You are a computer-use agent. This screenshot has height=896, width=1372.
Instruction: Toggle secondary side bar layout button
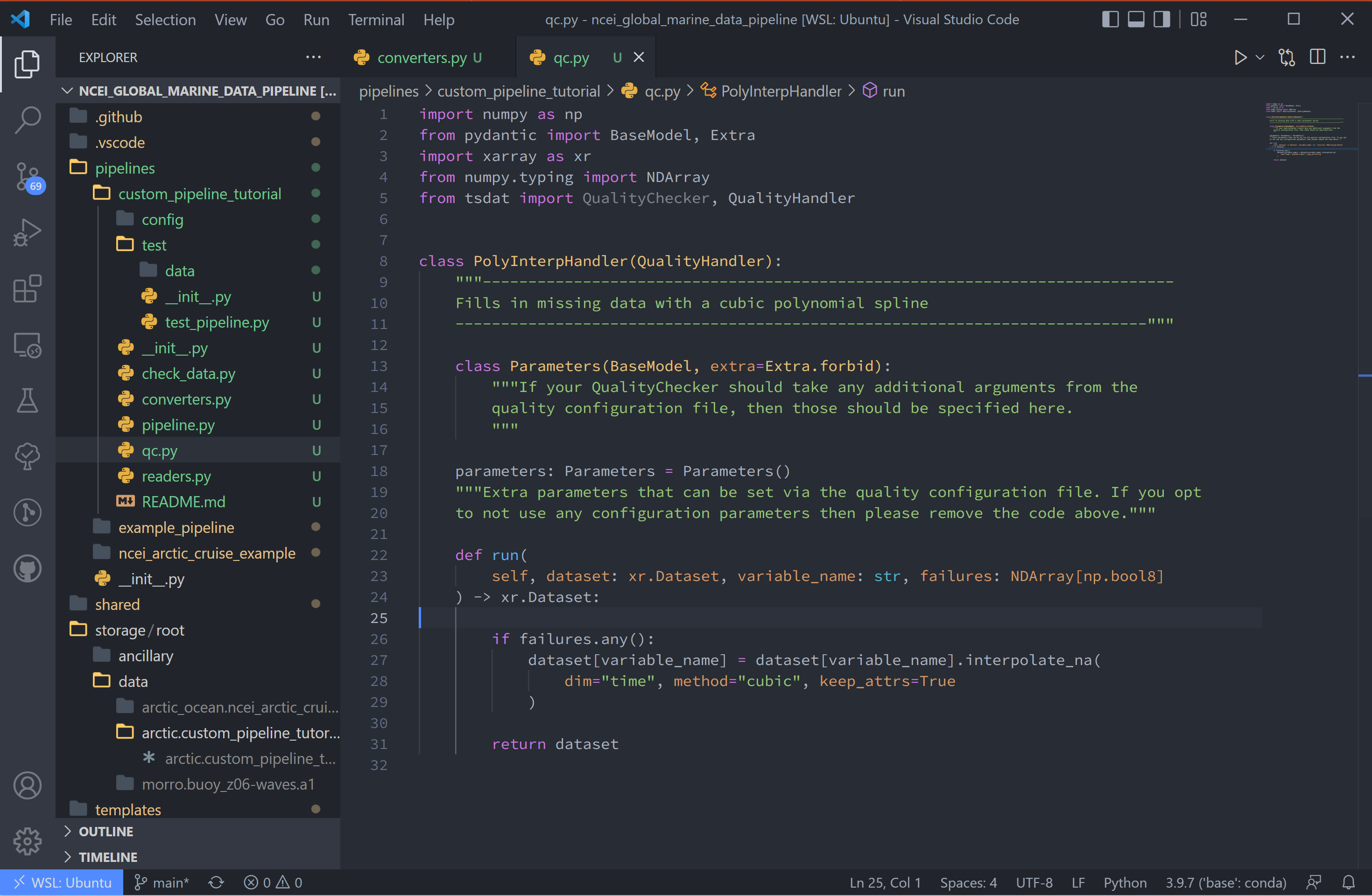(1161, 20)
